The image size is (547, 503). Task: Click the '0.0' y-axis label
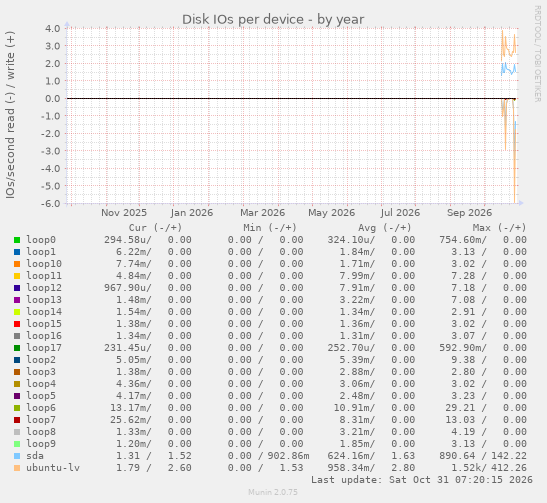click(53, 98)
